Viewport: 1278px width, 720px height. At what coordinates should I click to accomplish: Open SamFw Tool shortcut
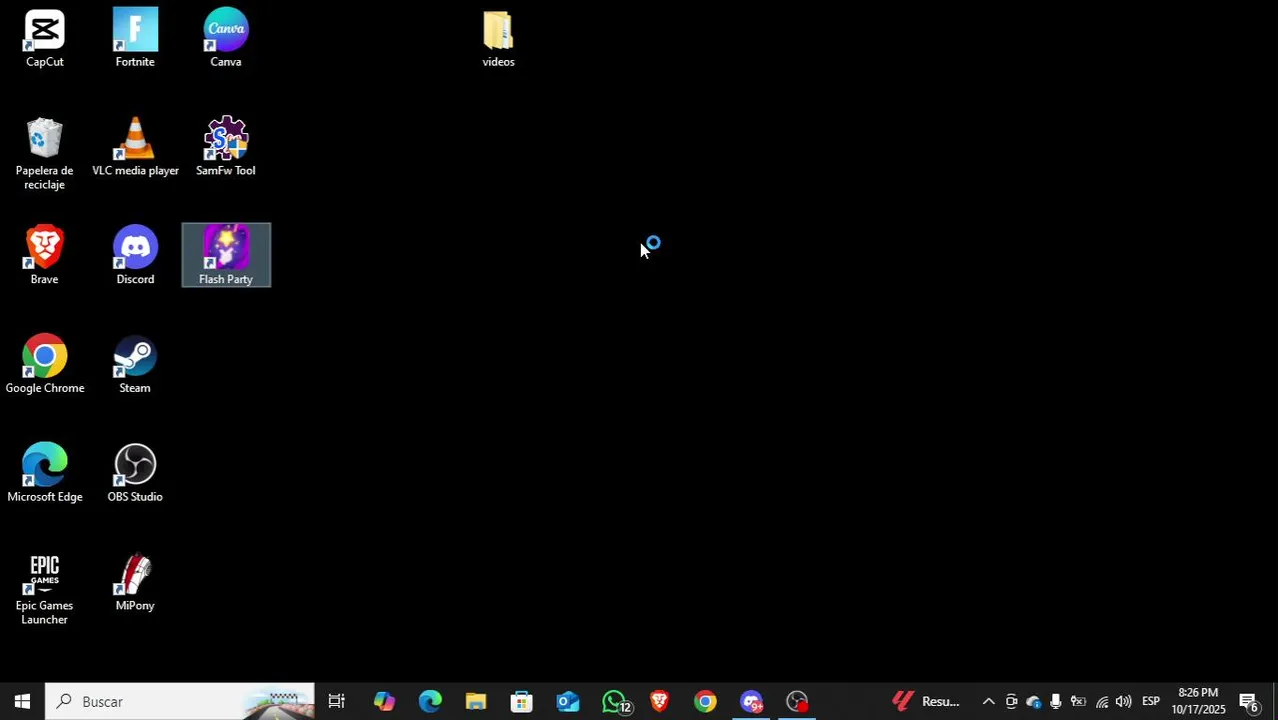(x=226, y=148)
